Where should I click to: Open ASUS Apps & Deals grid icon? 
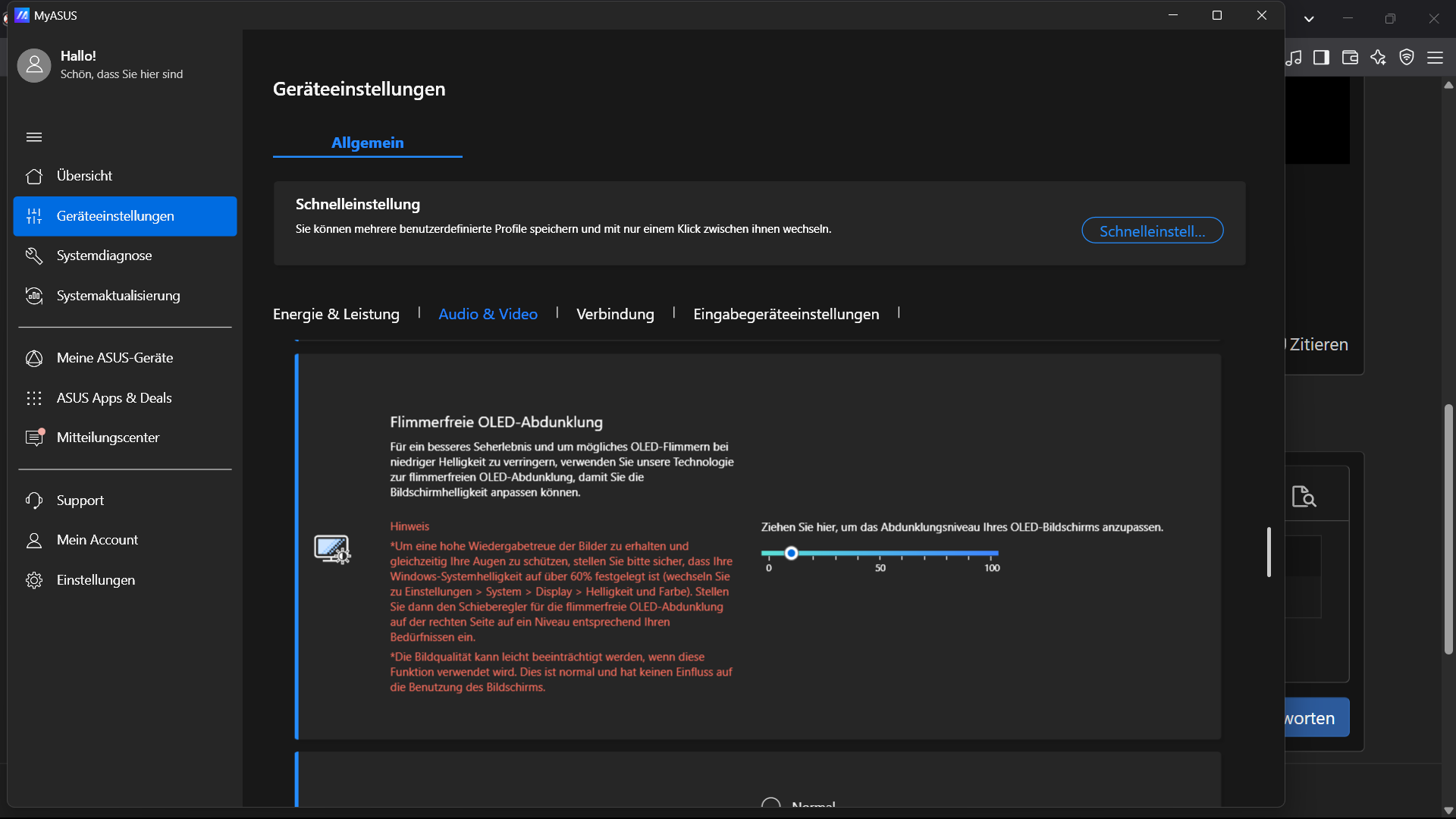34,398
